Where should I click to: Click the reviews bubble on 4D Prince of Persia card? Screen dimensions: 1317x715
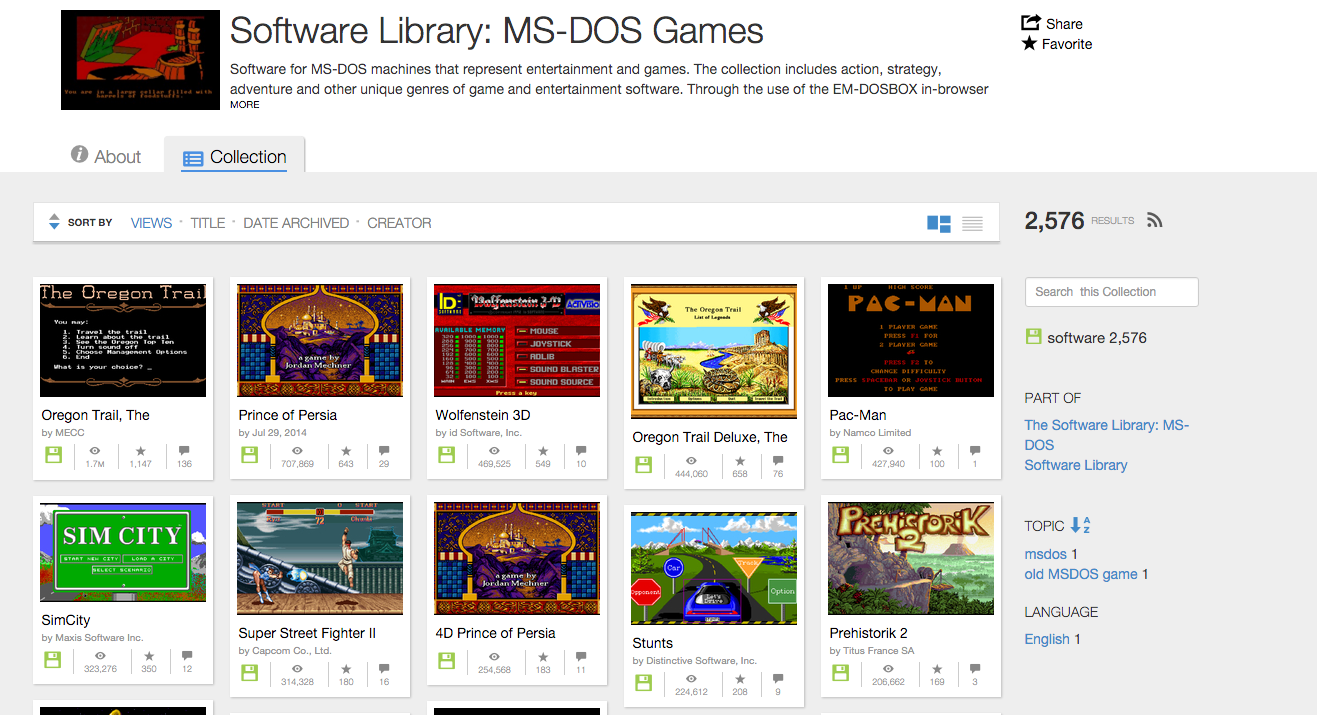click(x=581, y=657)
